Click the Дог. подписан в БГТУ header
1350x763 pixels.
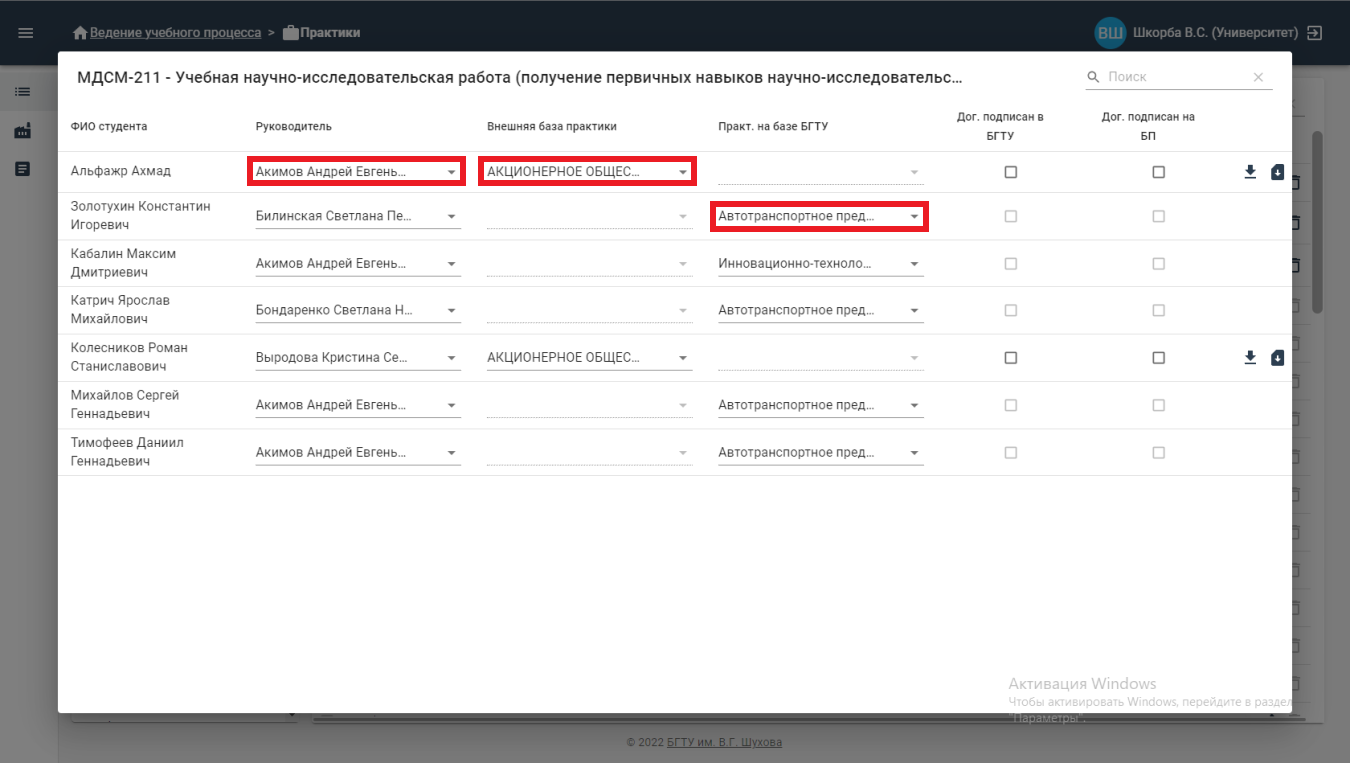pyautogui.click(x=1000, y=126)
